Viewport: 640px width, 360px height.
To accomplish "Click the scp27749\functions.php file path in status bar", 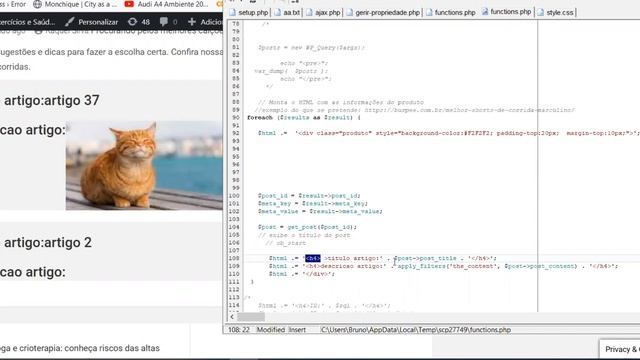I will click(416, 330).
